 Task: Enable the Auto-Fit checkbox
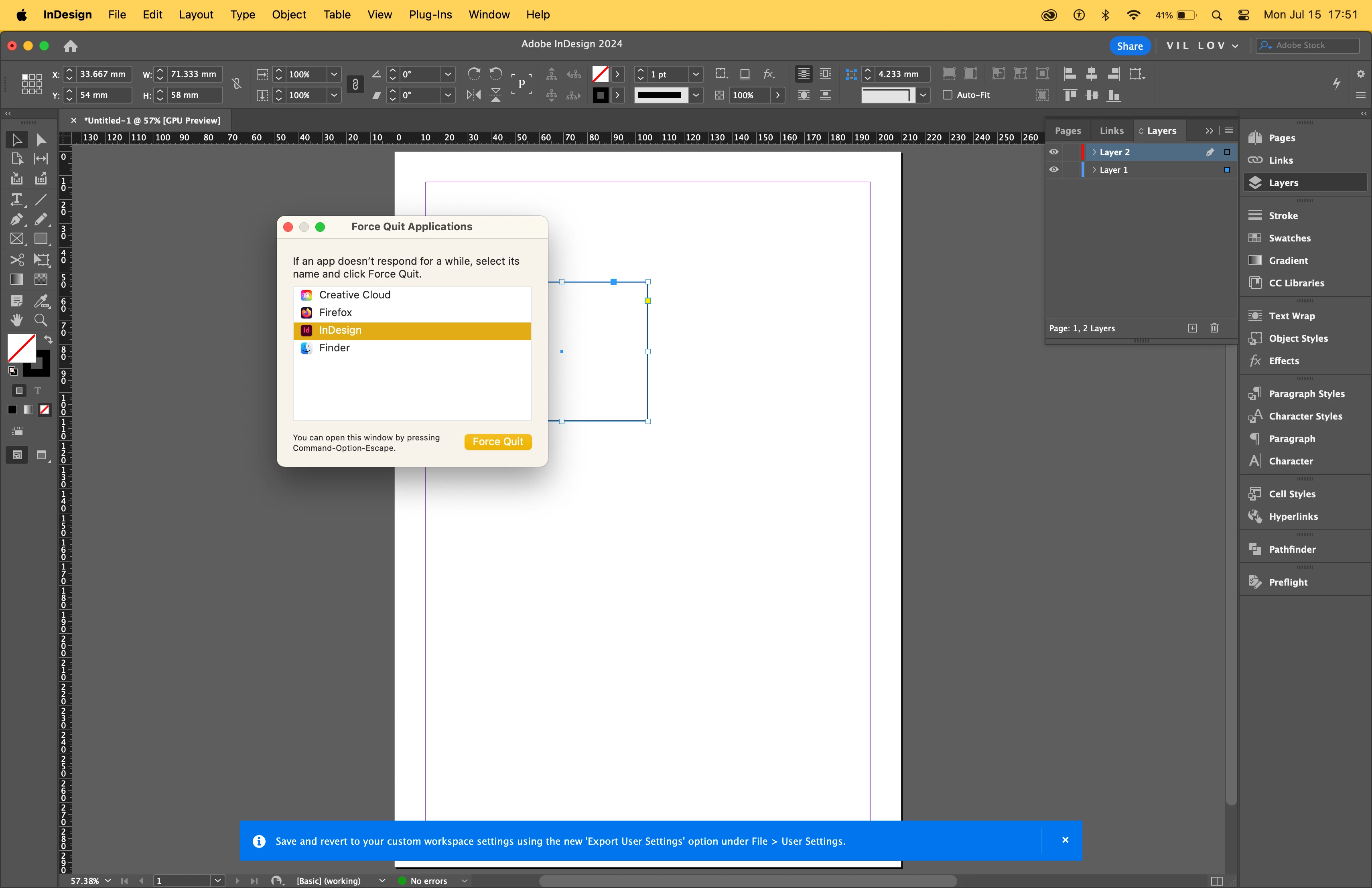947,95
